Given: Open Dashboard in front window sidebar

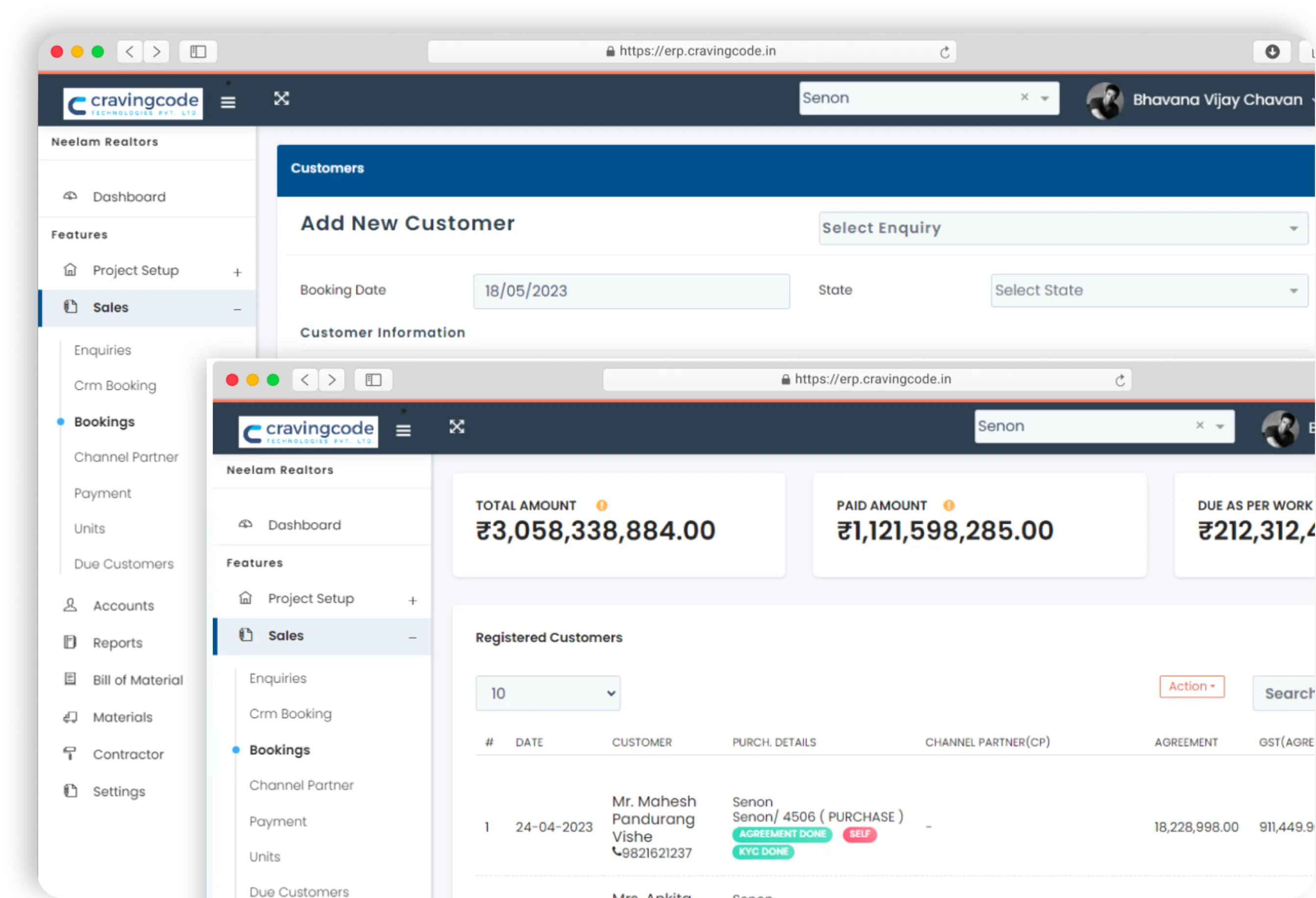Looking at the screenshot, I should 304,525.
